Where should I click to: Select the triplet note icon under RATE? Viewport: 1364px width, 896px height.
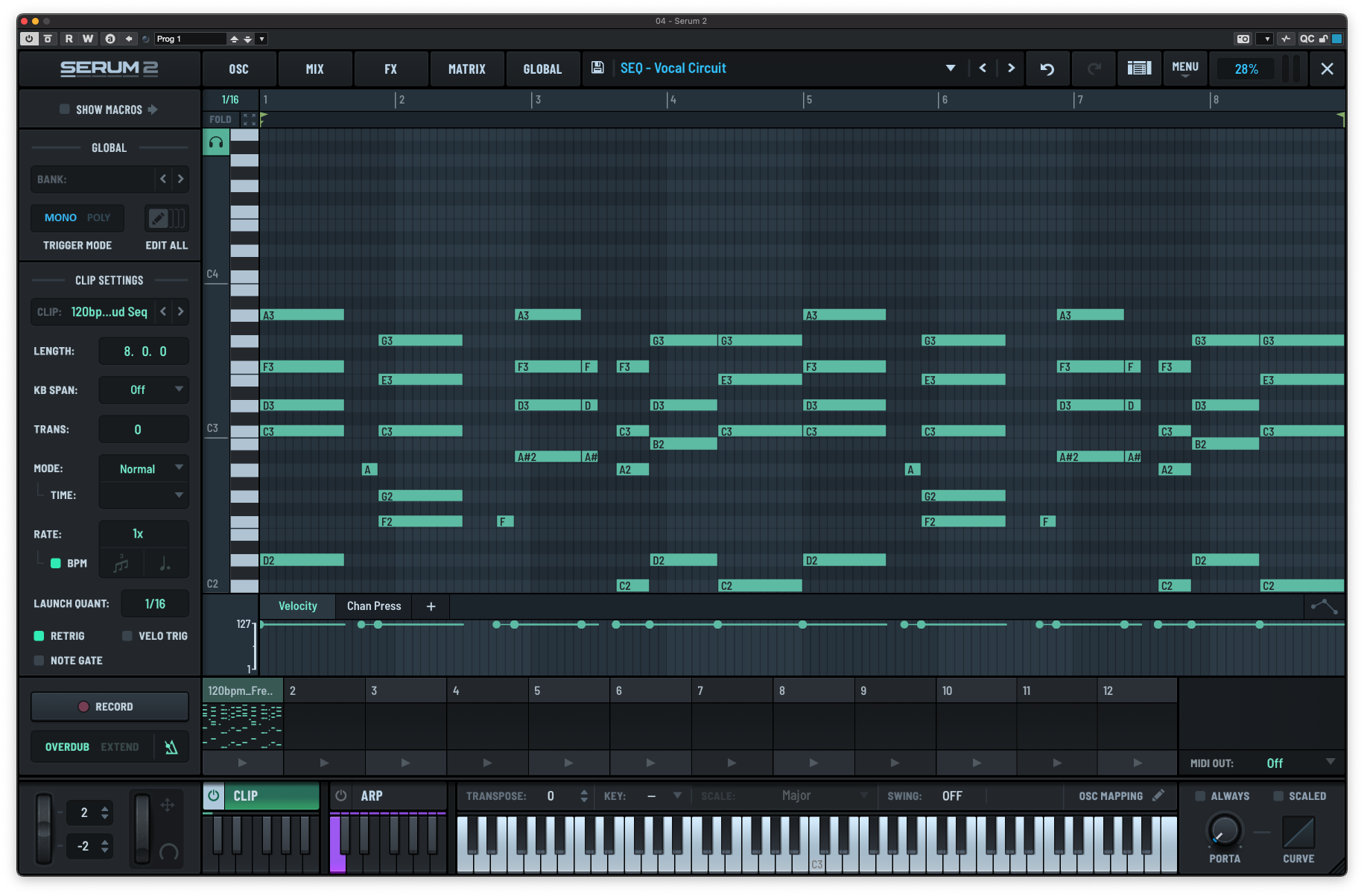pos(121,563)
